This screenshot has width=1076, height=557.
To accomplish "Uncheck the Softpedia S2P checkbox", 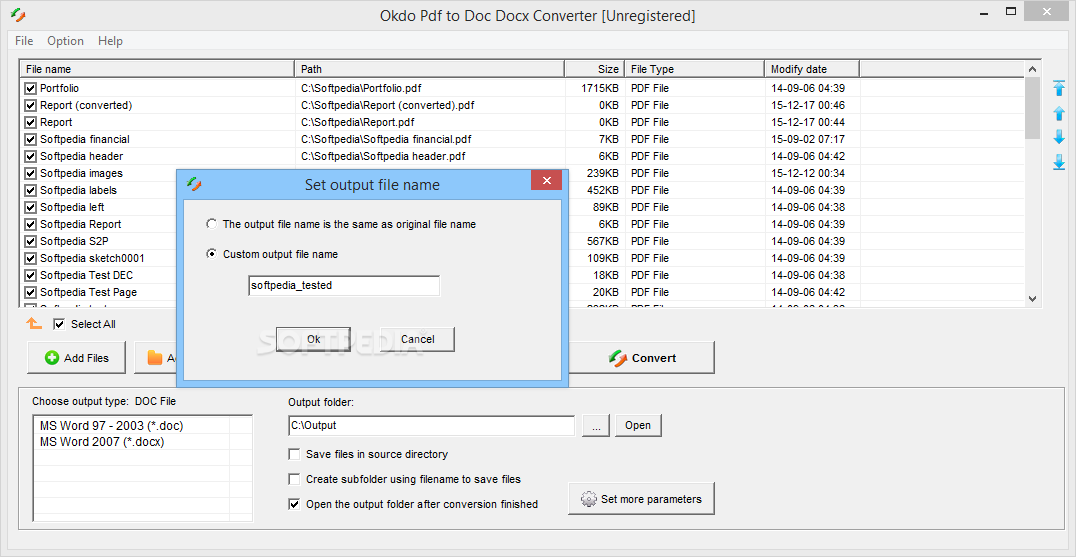I will click(x=30, y=241).
